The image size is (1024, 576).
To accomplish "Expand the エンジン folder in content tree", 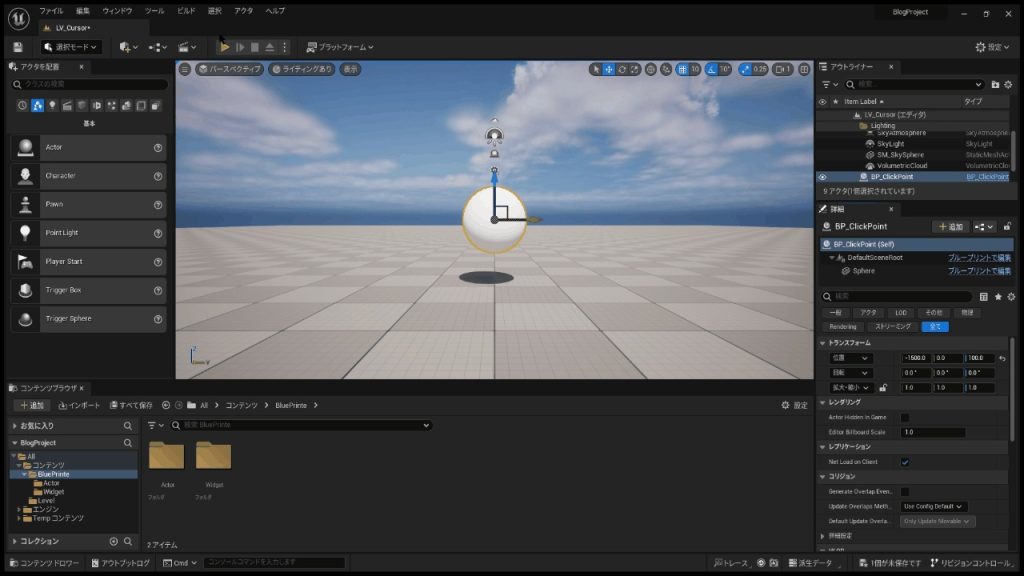I will tap(18, 509).
